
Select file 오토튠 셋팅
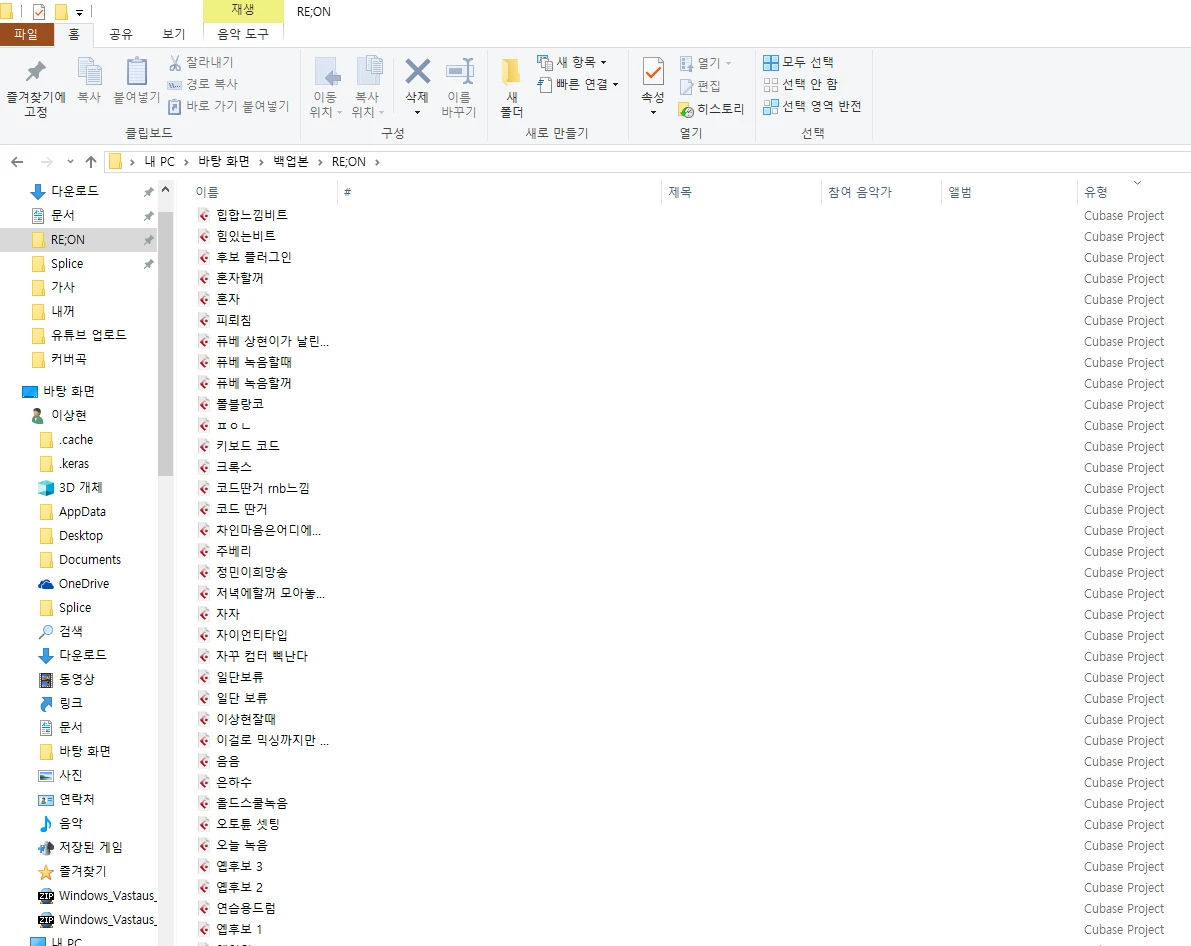click(x=248, y=824)
